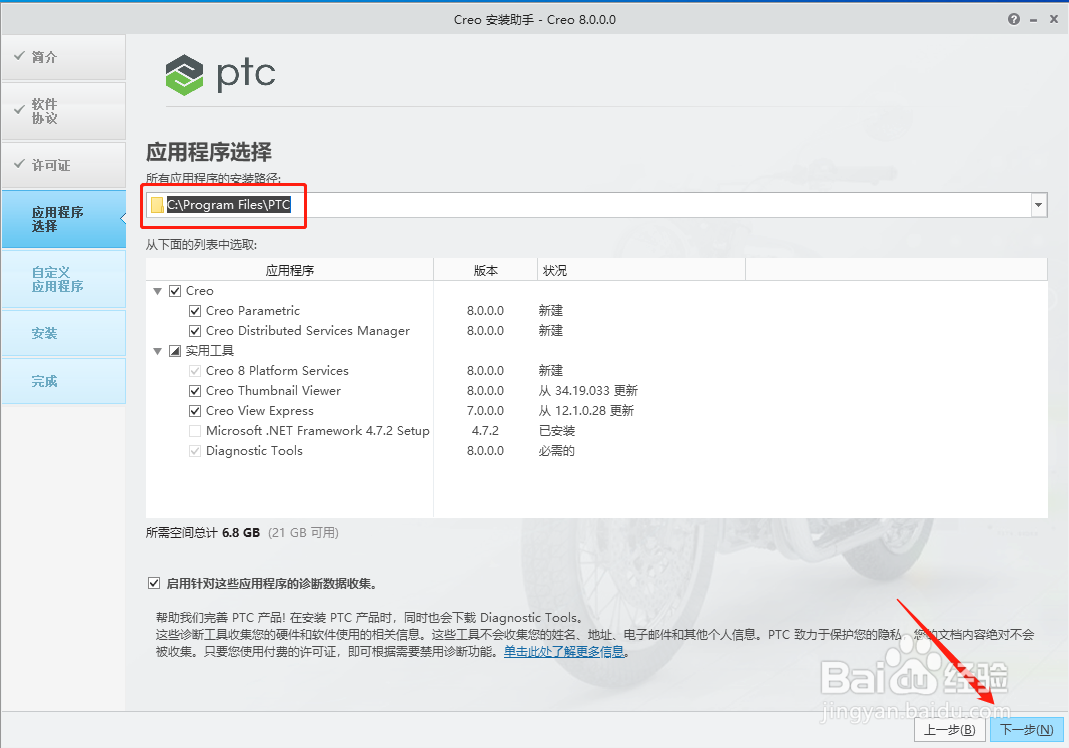Uncheck Creo Parametric

pos(195,311)
